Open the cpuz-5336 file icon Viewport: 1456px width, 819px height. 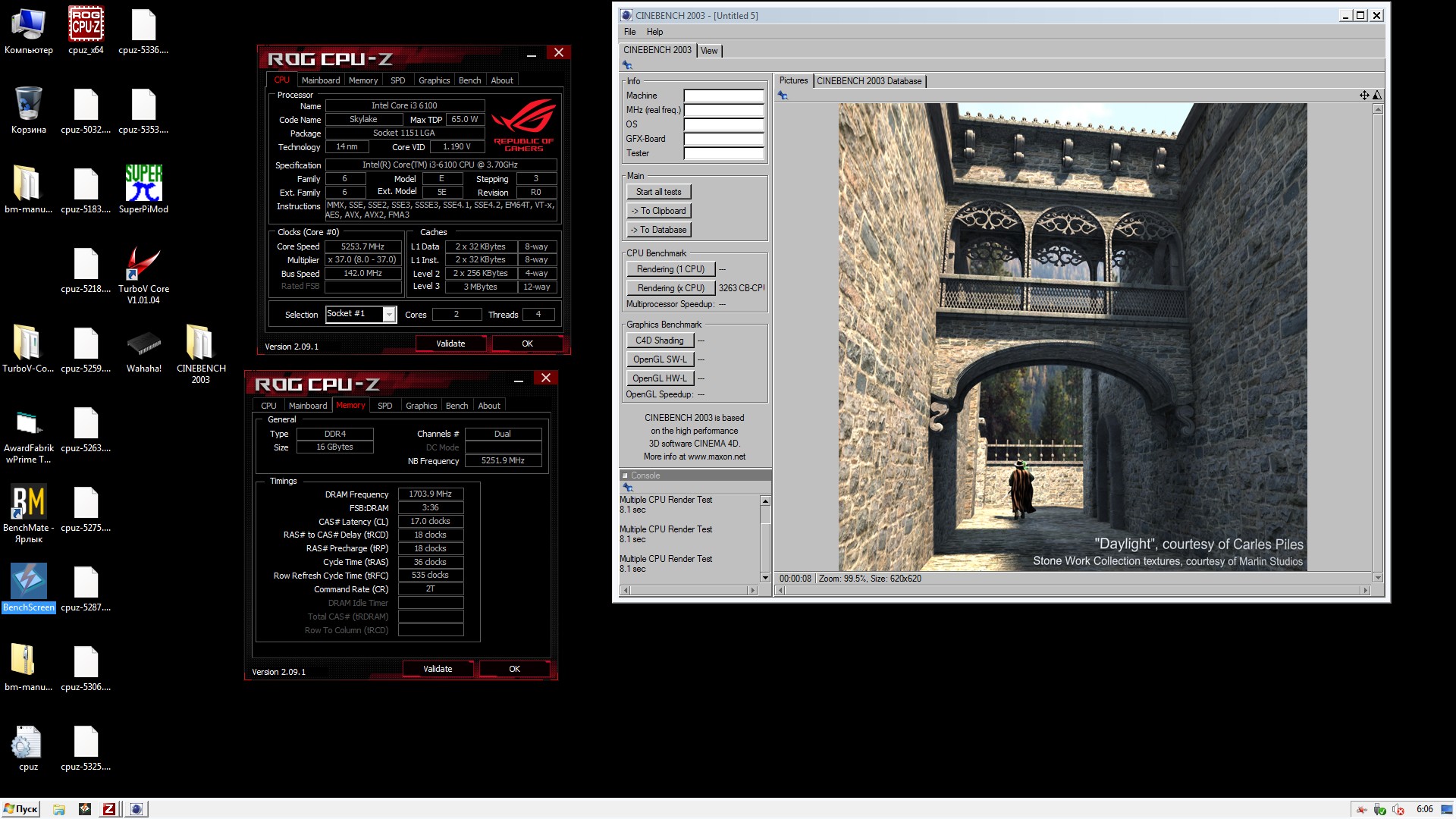[x=143, y=30]
